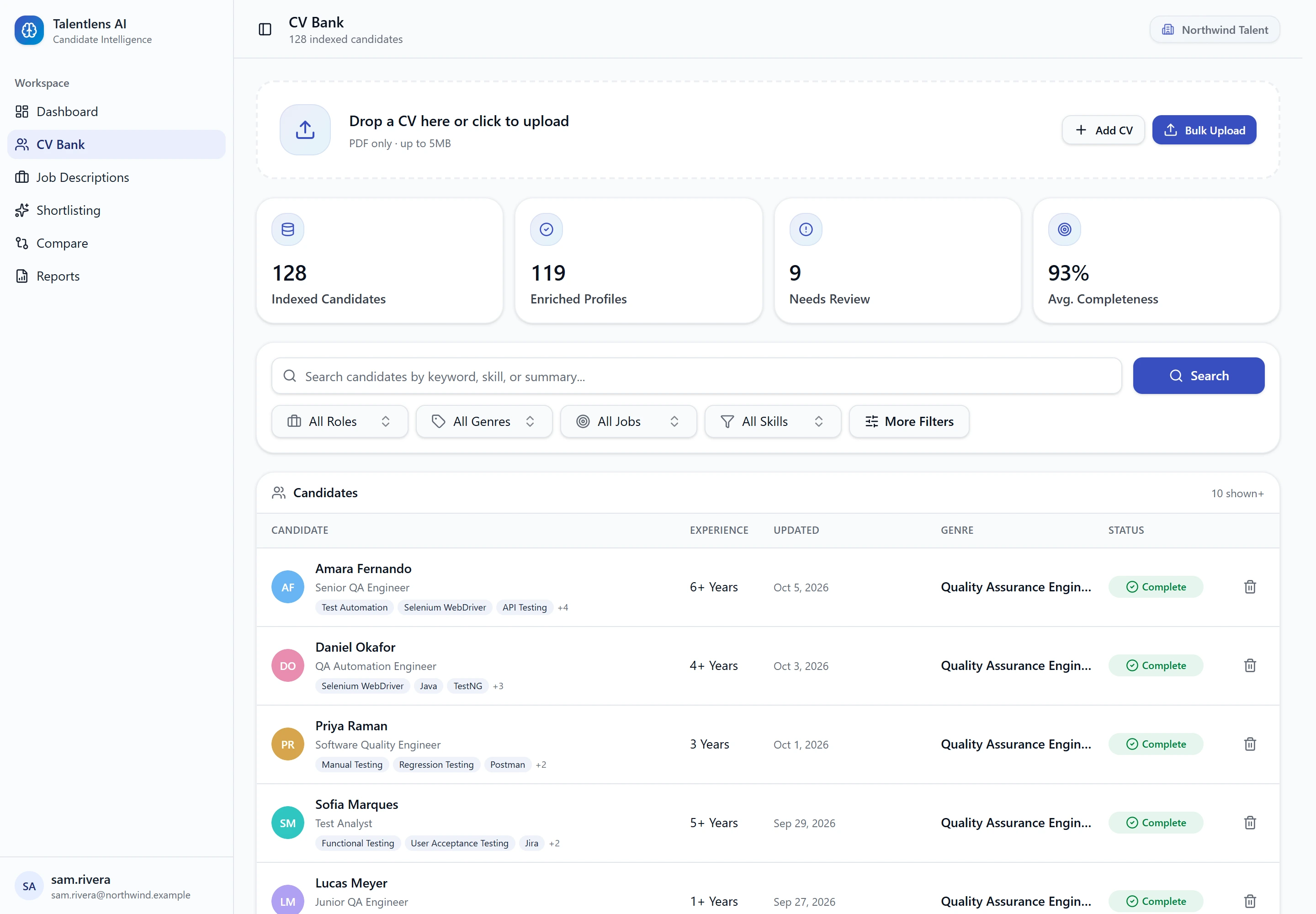Open the All Roles dropdown
This screenshot has height=914, width=1316.
[340, 421]
